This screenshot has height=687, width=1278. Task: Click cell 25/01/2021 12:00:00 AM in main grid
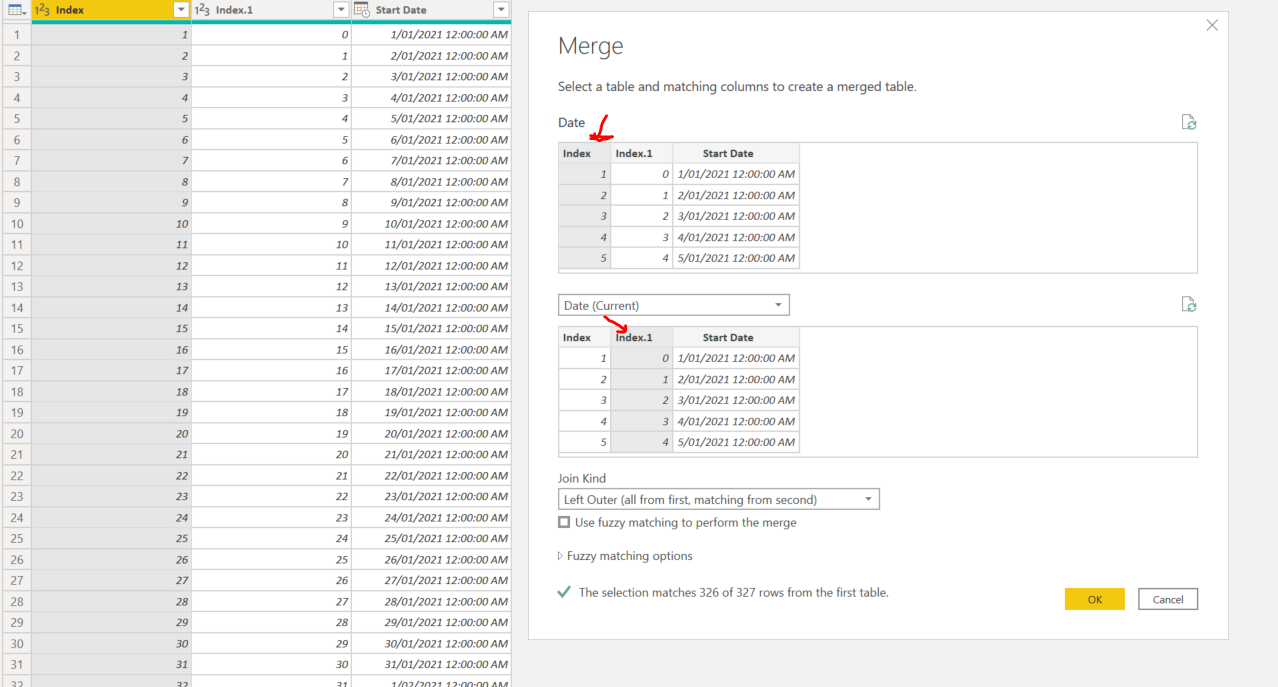point(431,539)
